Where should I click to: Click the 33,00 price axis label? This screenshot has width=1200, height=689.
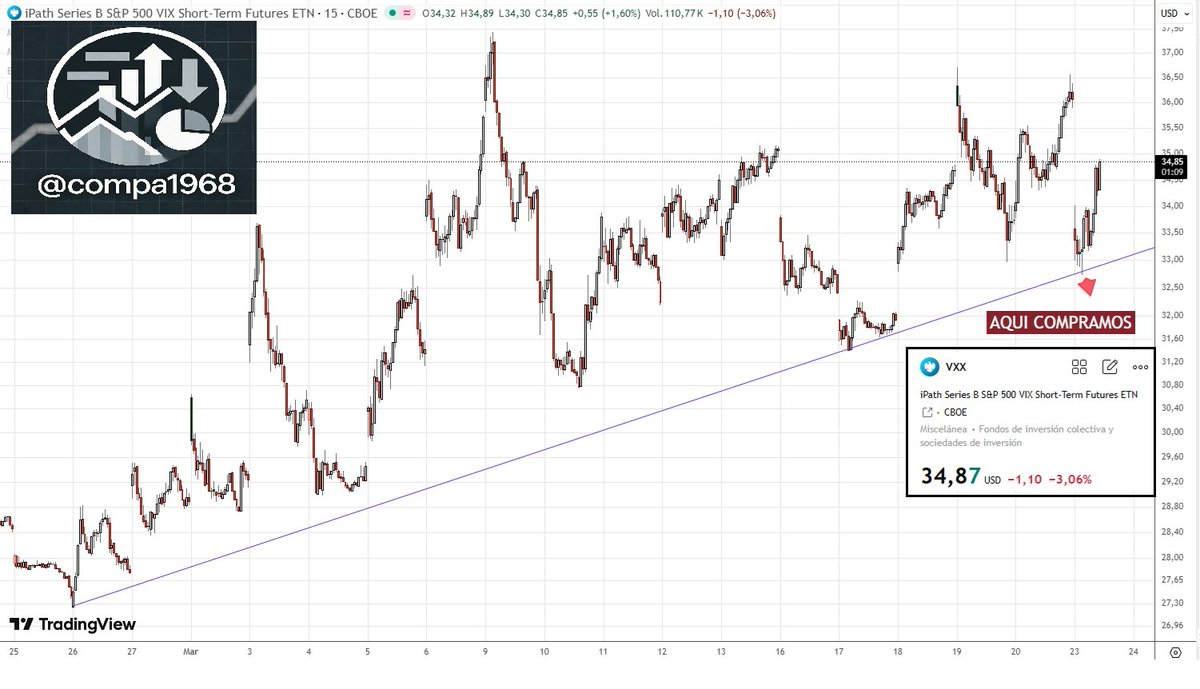click(1171, 259)
